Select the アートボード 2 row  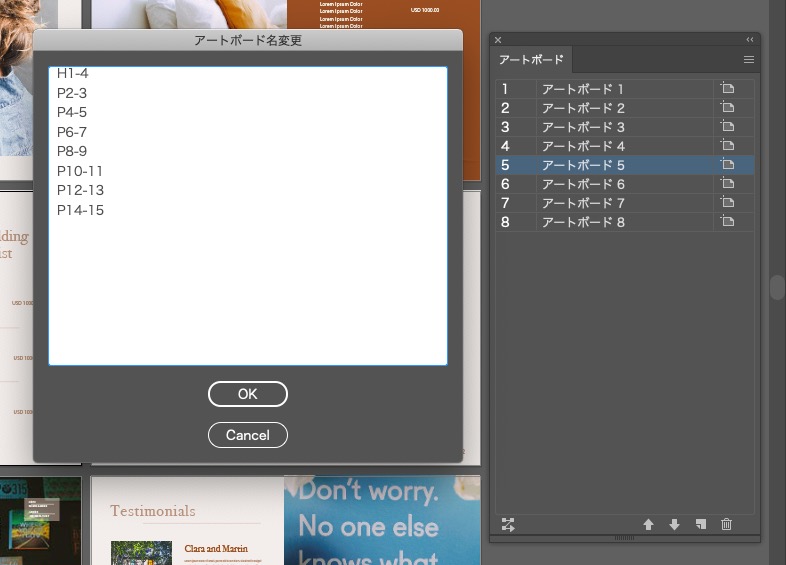[625, 108]
